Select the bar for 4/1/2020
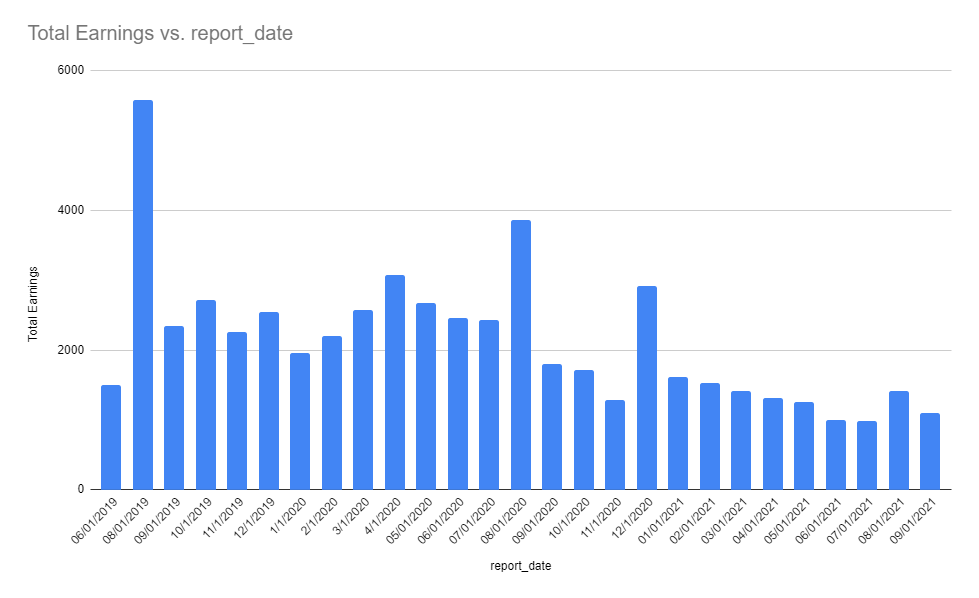This screenshot has height=598, width=979. pos(395,382)
